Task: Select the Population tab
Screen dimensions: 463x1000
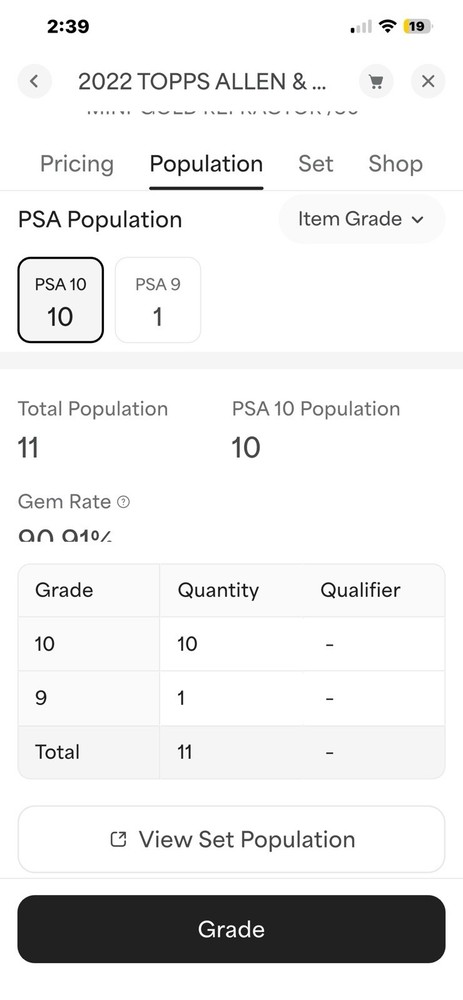Action: point(206,164)
